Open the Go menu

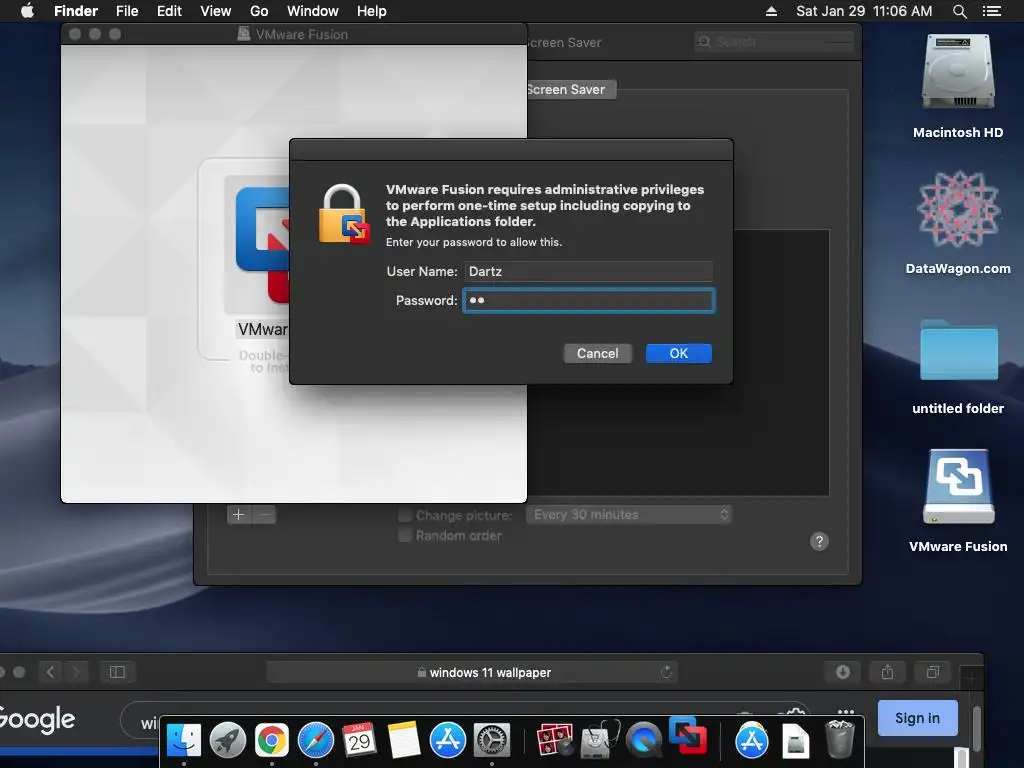coord(259,11)
